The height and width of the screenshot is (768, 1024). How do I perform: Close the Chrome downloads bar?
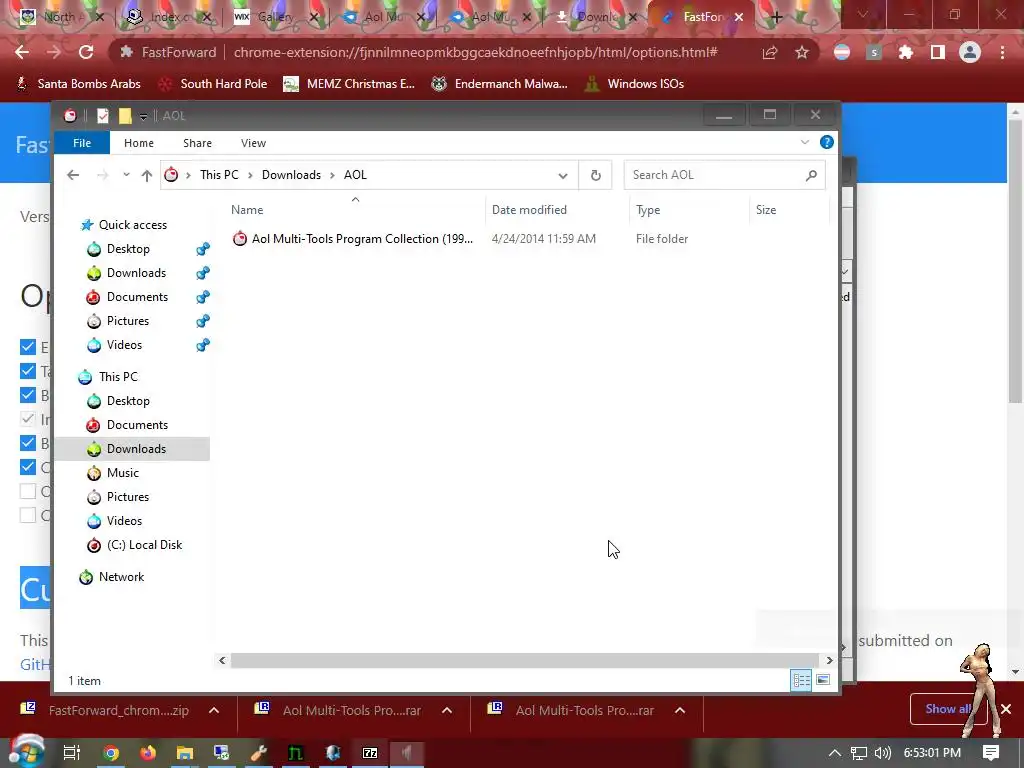click(x=1006, y=709)
